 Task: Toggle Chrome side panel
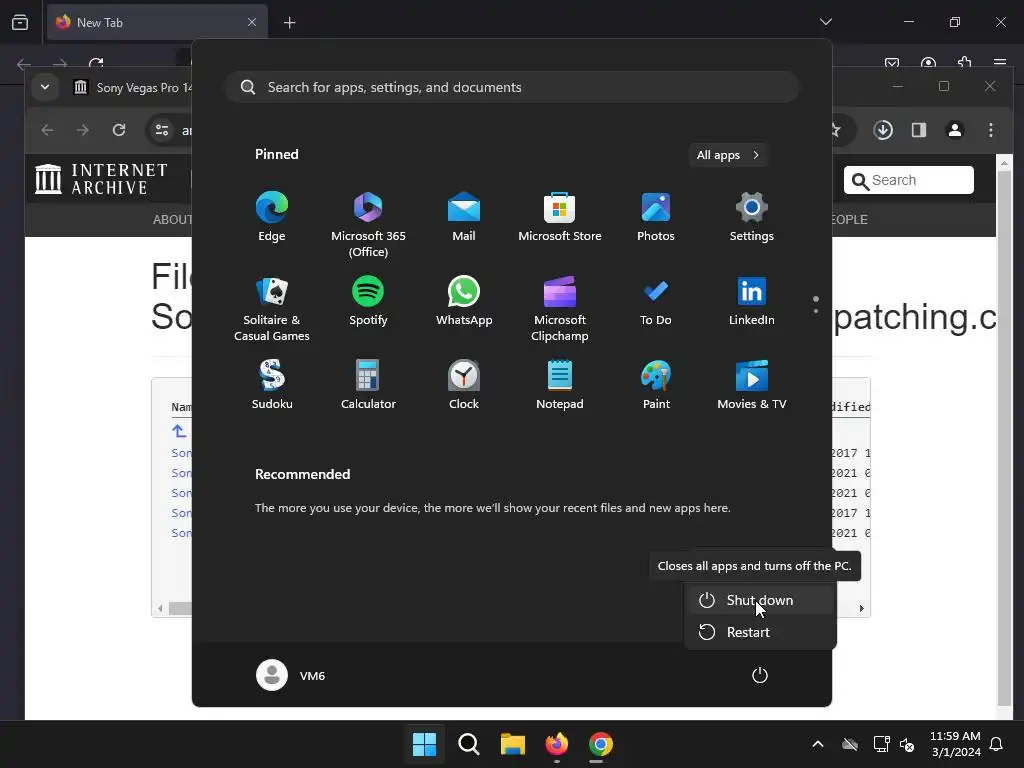919,130
